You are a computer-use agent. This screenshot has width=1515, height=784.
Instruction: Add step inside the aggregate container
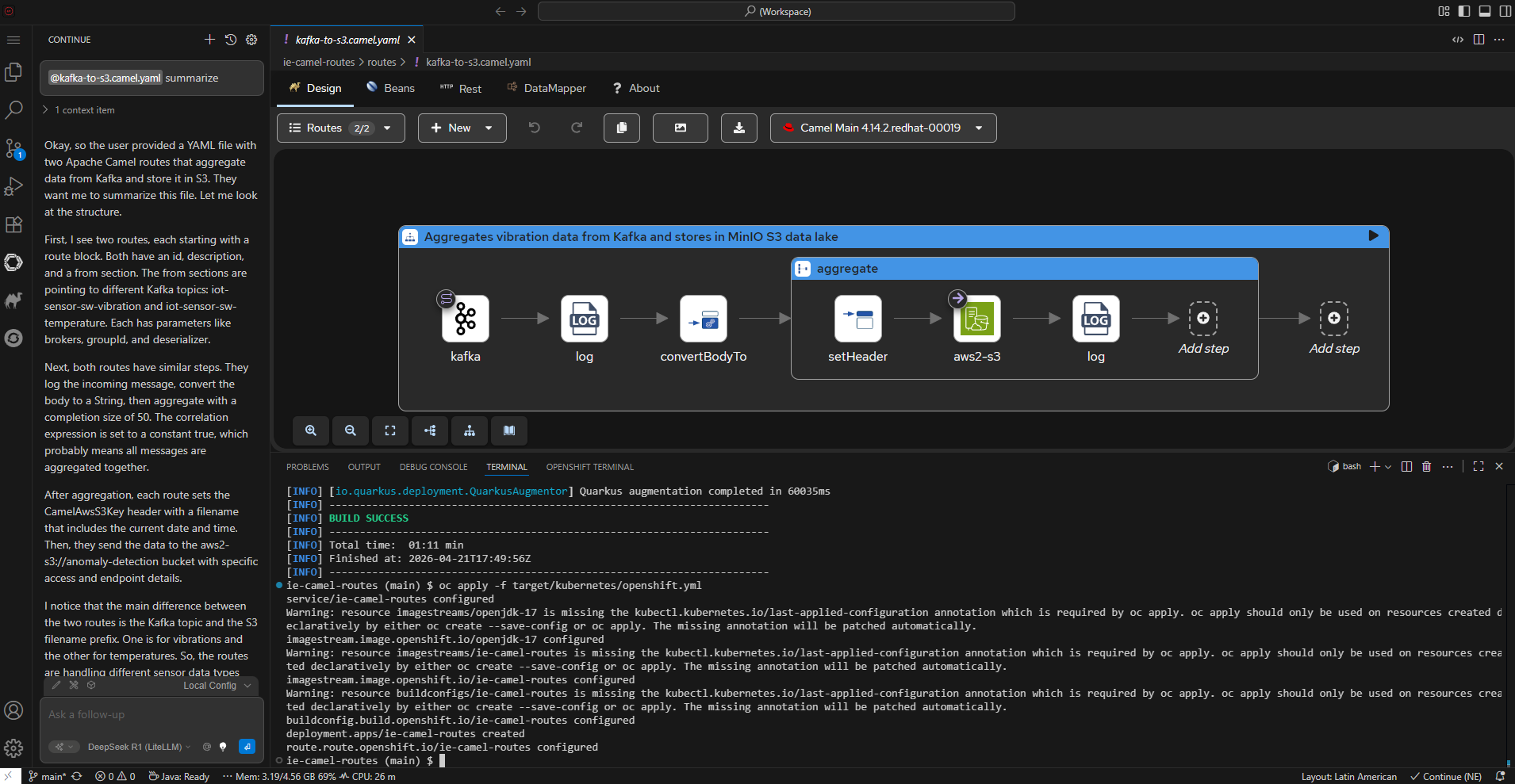click(1203, 318)
